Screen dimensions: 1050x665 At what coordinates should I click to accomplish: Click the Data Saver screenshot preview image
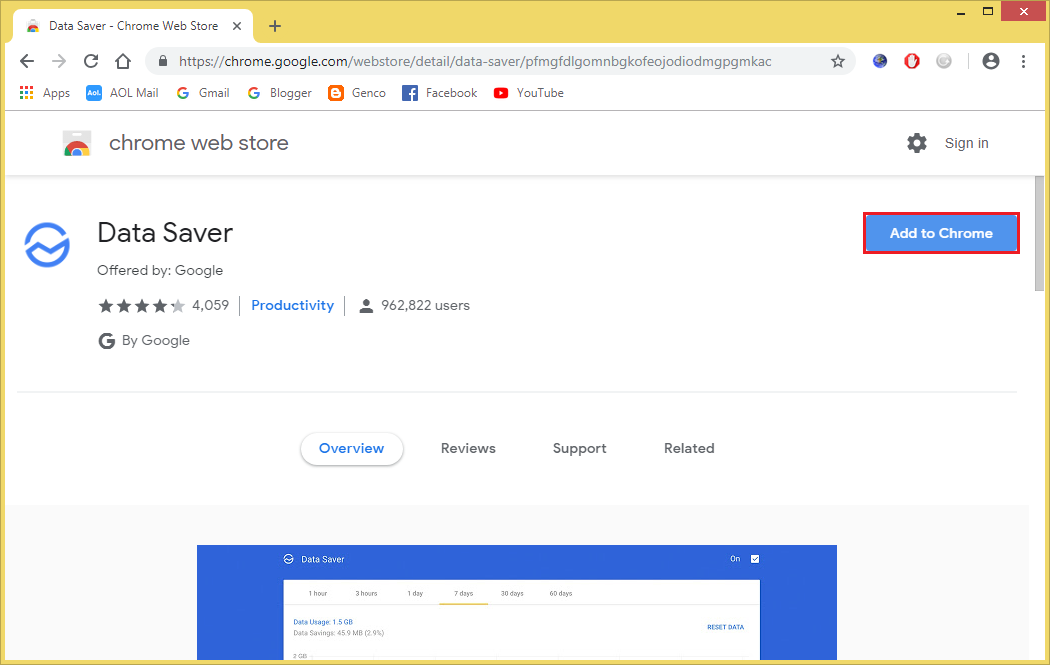point(516,602)
